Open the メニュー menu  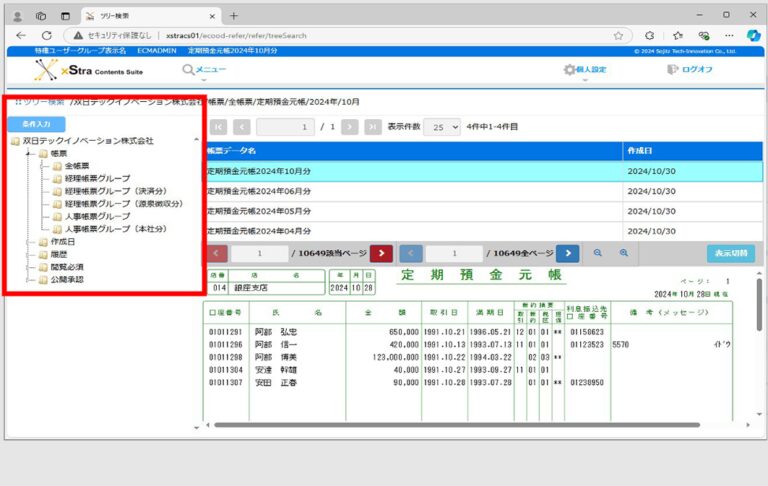205,69
